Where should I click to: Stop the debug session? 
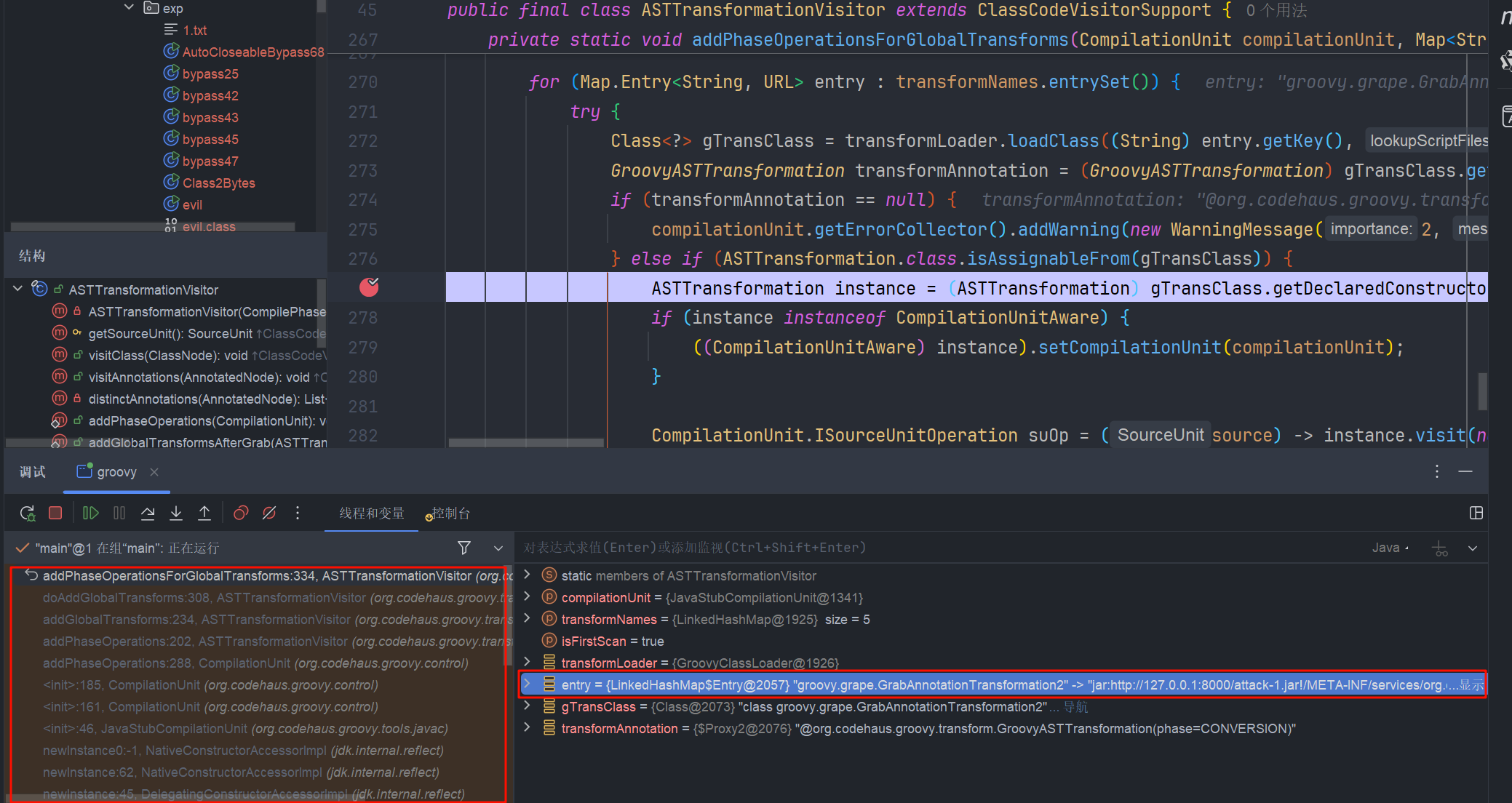coord(55,514)
